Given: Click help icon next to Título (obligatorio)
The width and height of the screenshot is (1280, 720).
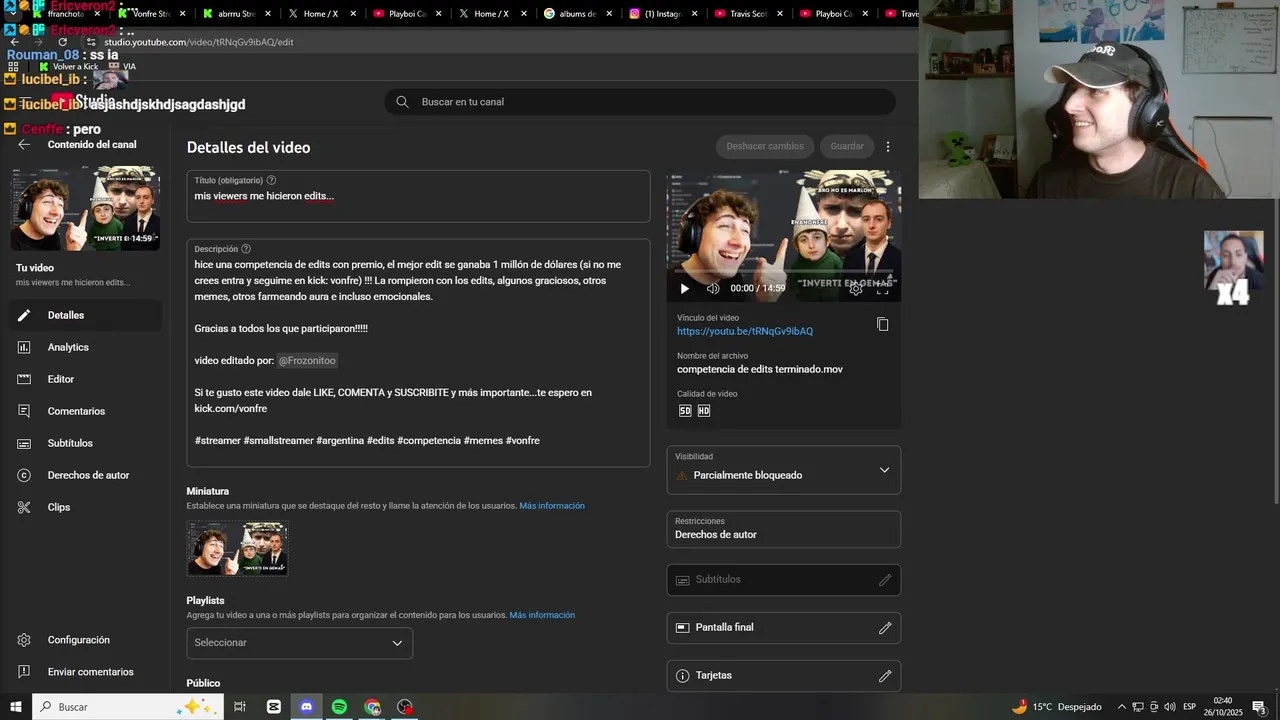Looking at the screenshot, I should pos(271,180).
